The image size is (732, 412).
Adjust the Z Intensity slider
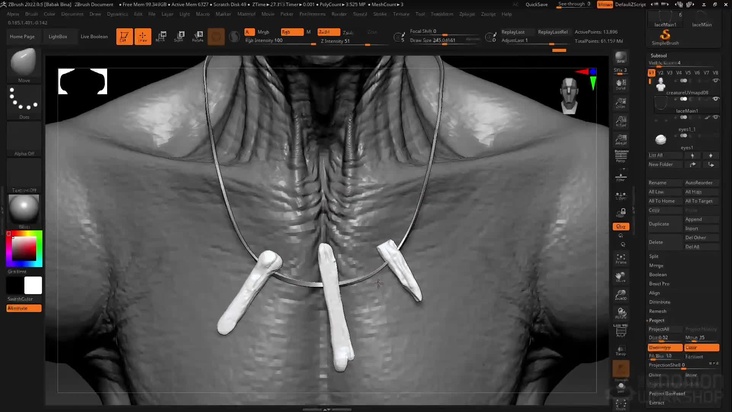354,41
